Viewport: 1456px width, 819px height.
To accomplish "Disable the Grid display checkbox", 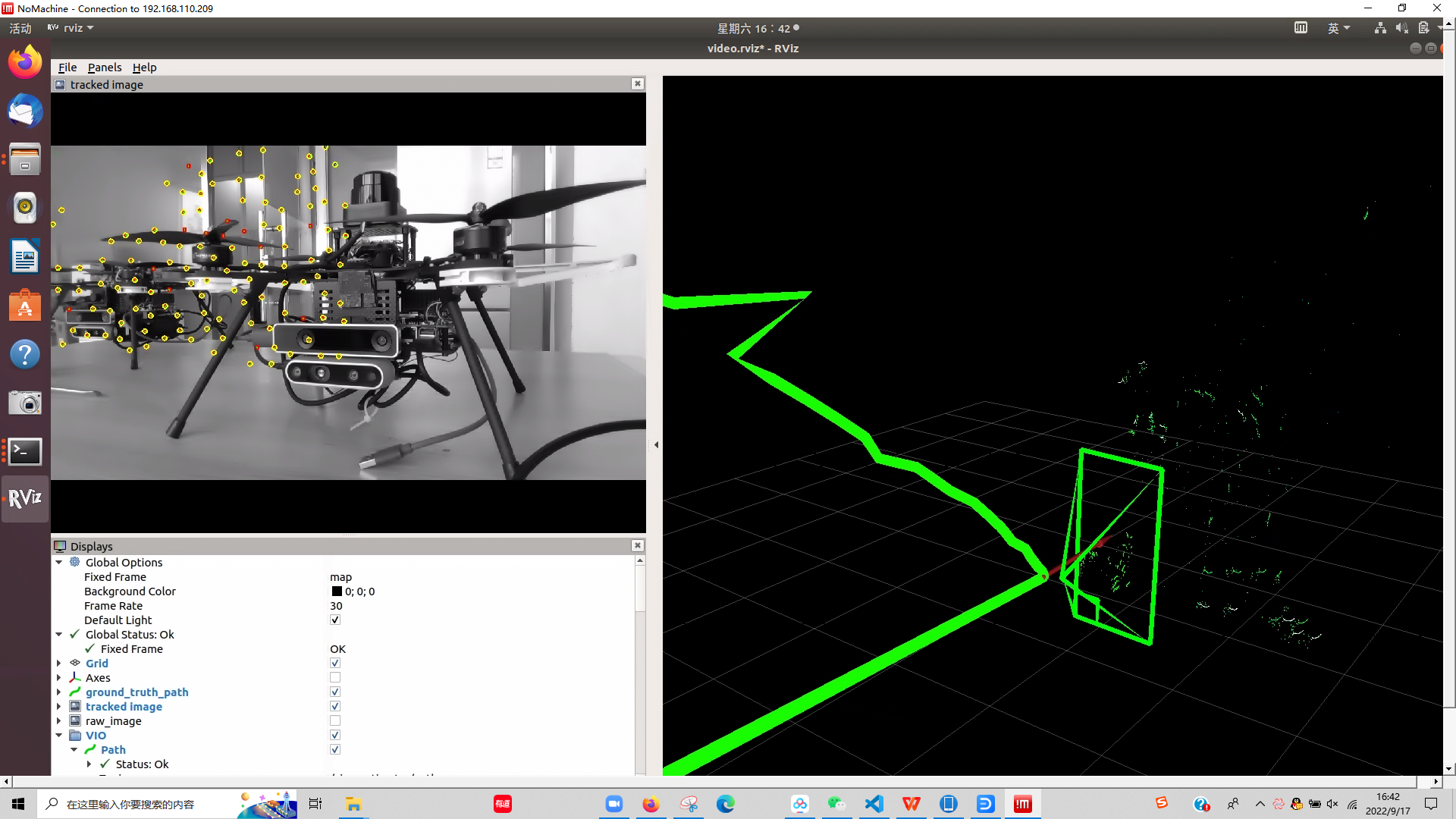I will click(x=335, y=664).
